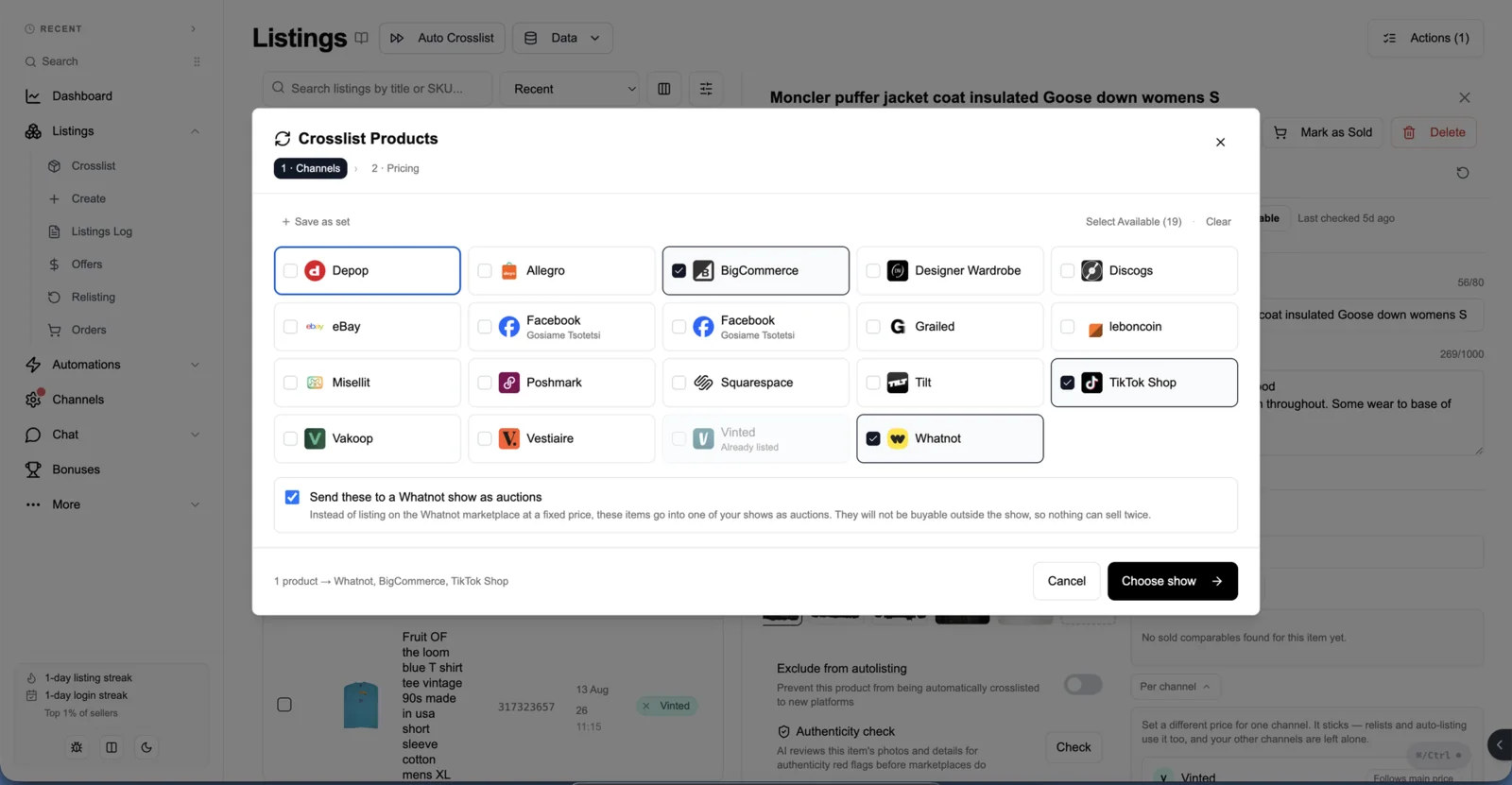This screenshot has height=785, width=1512.
Task: Open the column layout icon
Action: coord(664,89)
